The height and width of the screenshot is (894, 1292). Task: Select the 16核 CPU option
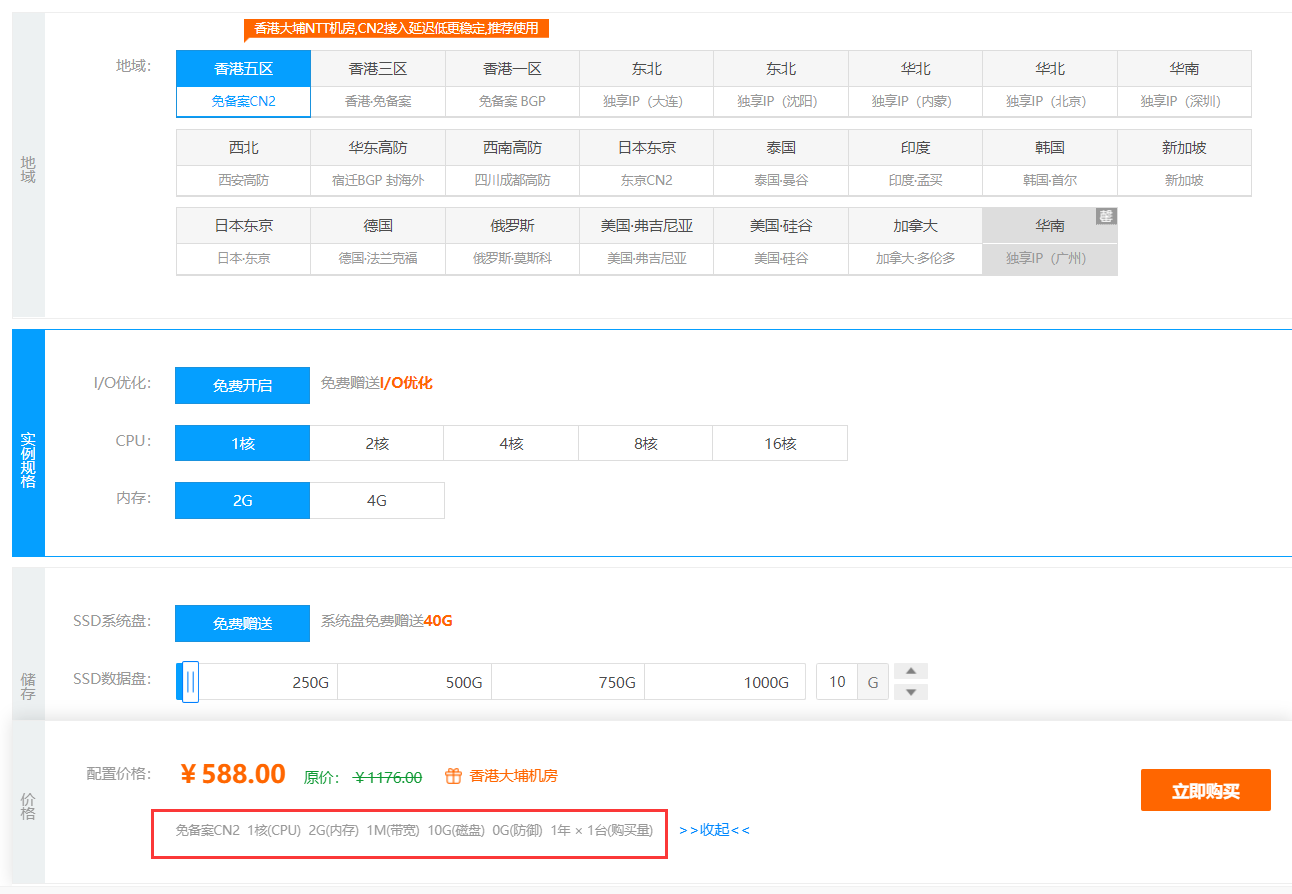pos(780,443)
